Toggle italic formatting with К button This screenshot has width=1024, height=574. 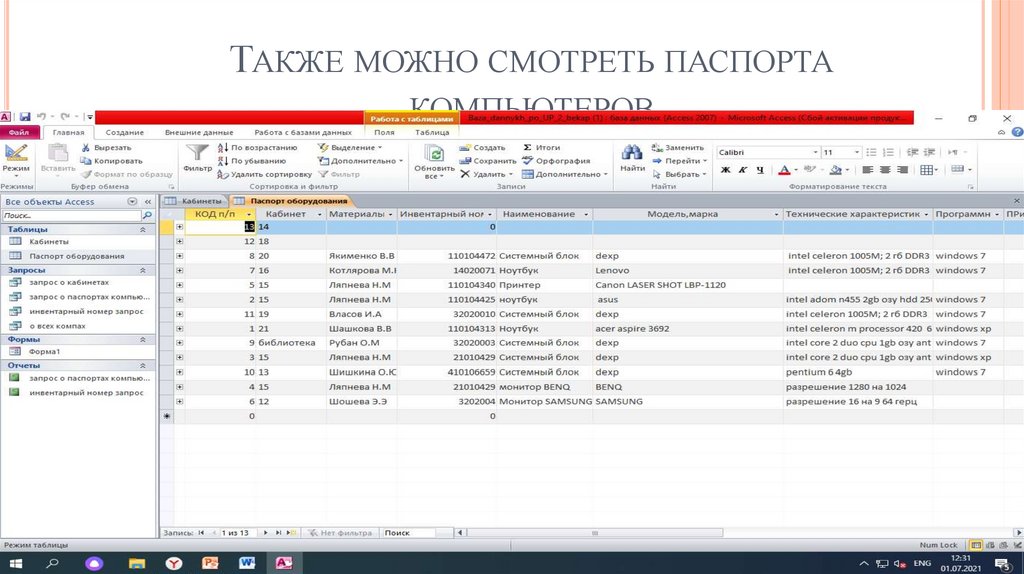pos(742,170)
